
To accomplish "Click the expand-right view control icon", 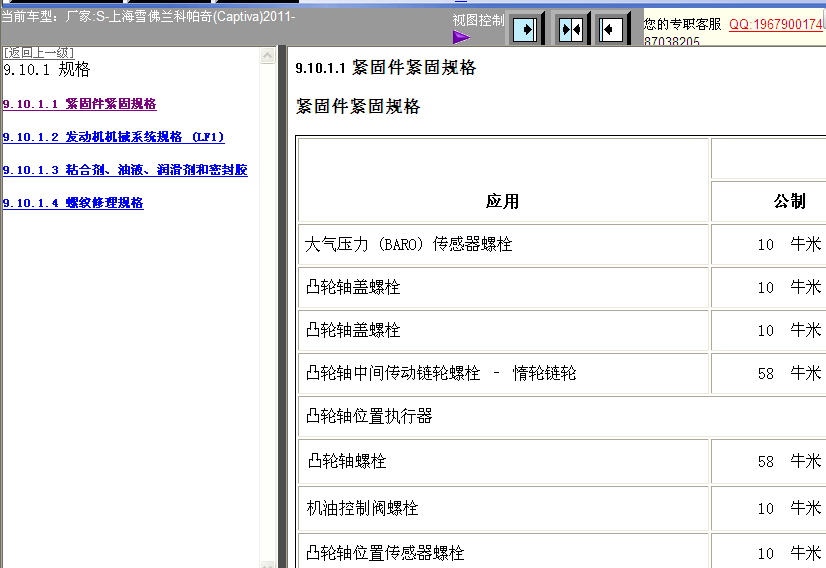I will [x=525, y=30].
